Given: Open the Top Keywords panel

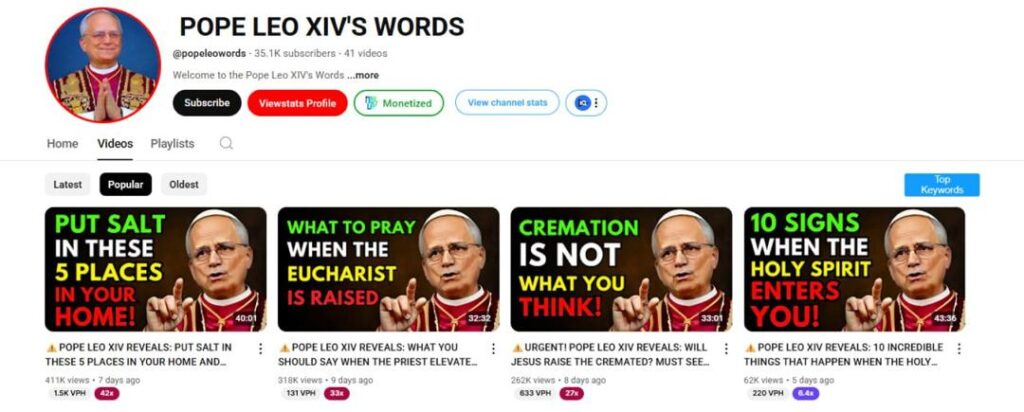Looking at the screenshot, I should 942,185.
